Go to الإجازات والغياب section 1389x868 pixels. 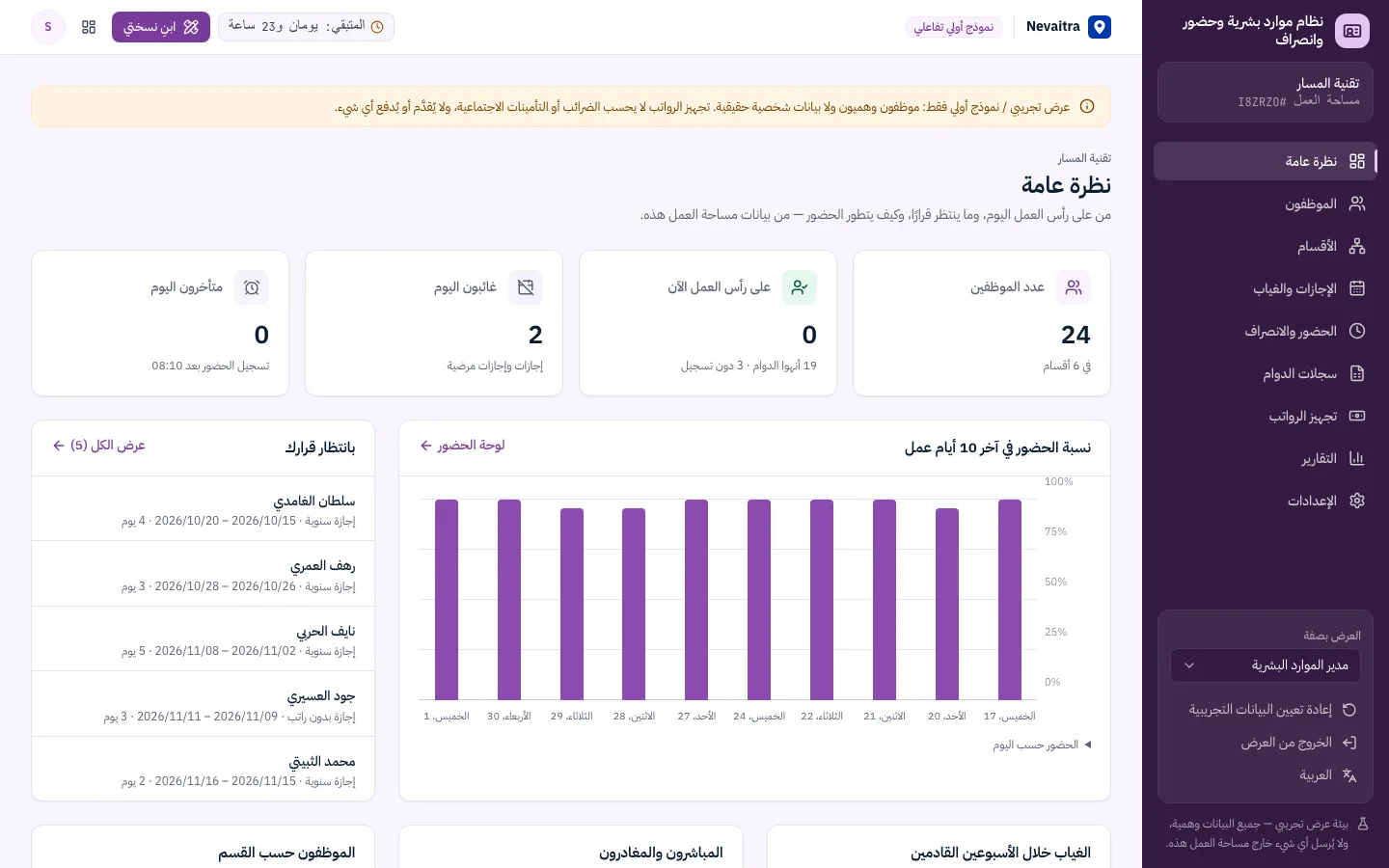1265,288
